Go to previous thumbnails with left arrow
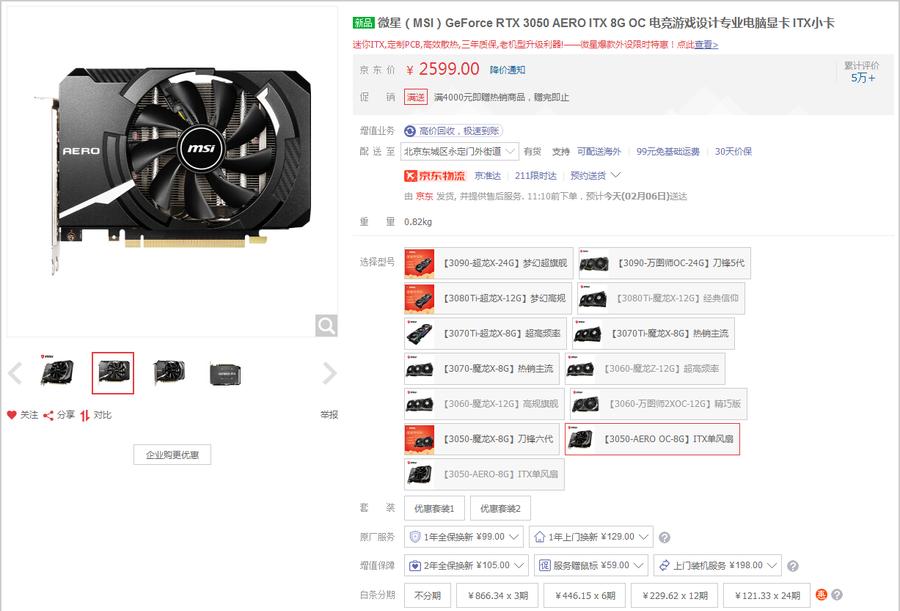The image size is (900, 611). point(15,373)
